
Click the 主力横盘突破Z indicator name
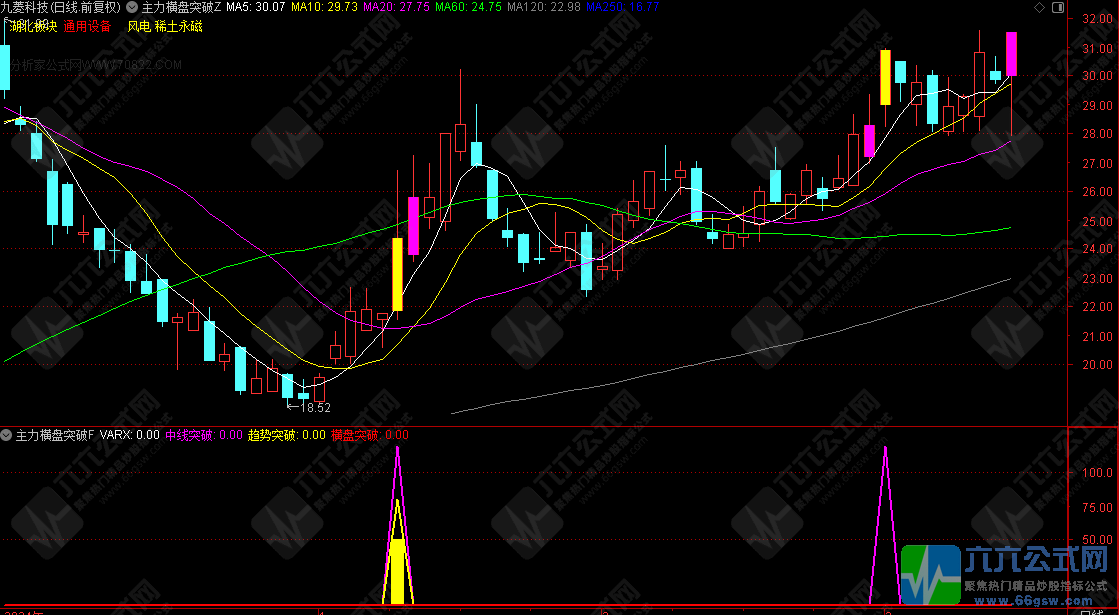click(181, 7)
